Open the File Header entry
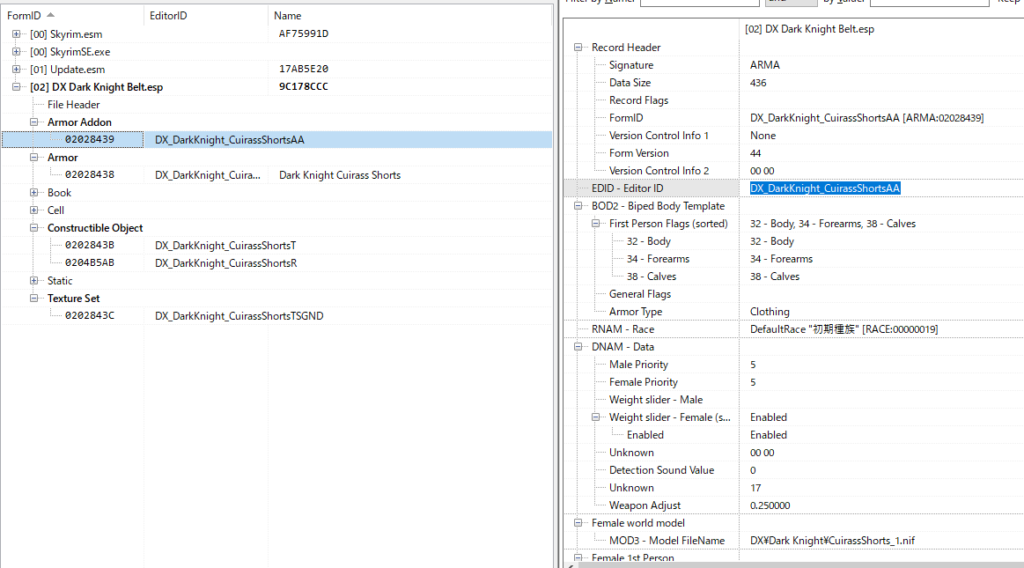Viewport: 1024px width, 568px height. pyautogui.click(x=73, y=105)
